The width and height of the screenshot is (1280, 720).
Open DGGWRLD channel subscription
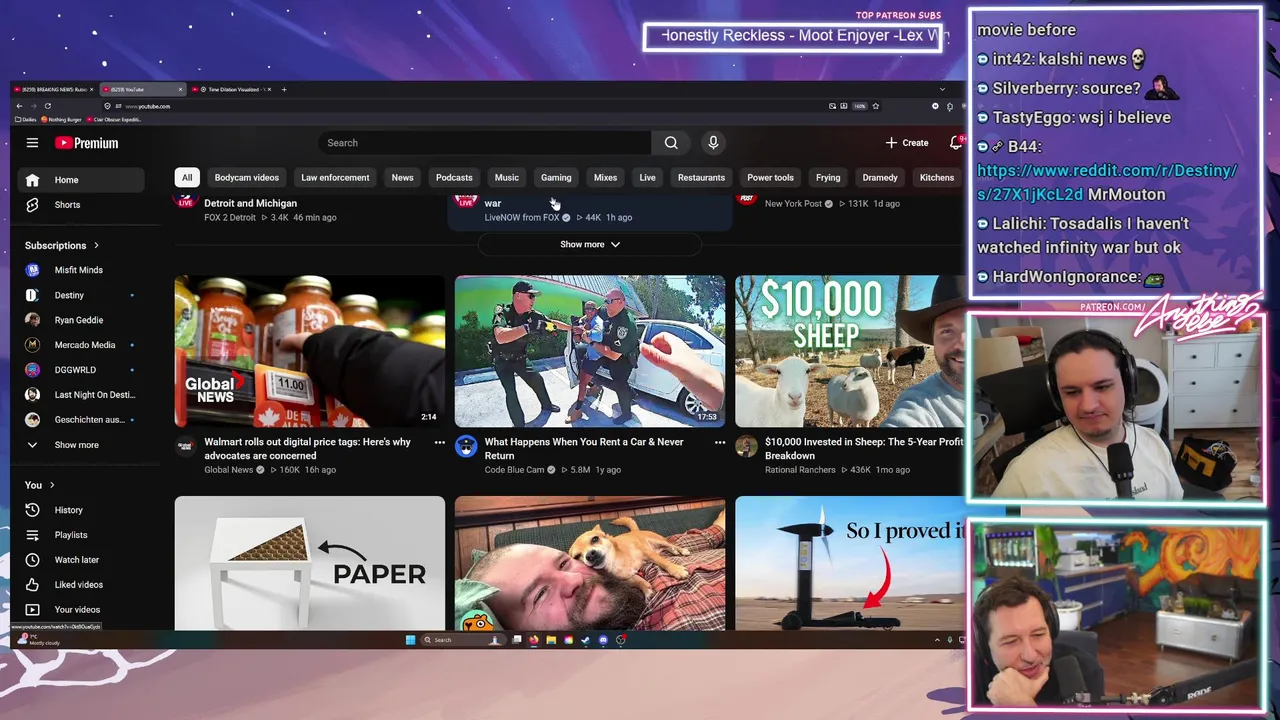82,370
